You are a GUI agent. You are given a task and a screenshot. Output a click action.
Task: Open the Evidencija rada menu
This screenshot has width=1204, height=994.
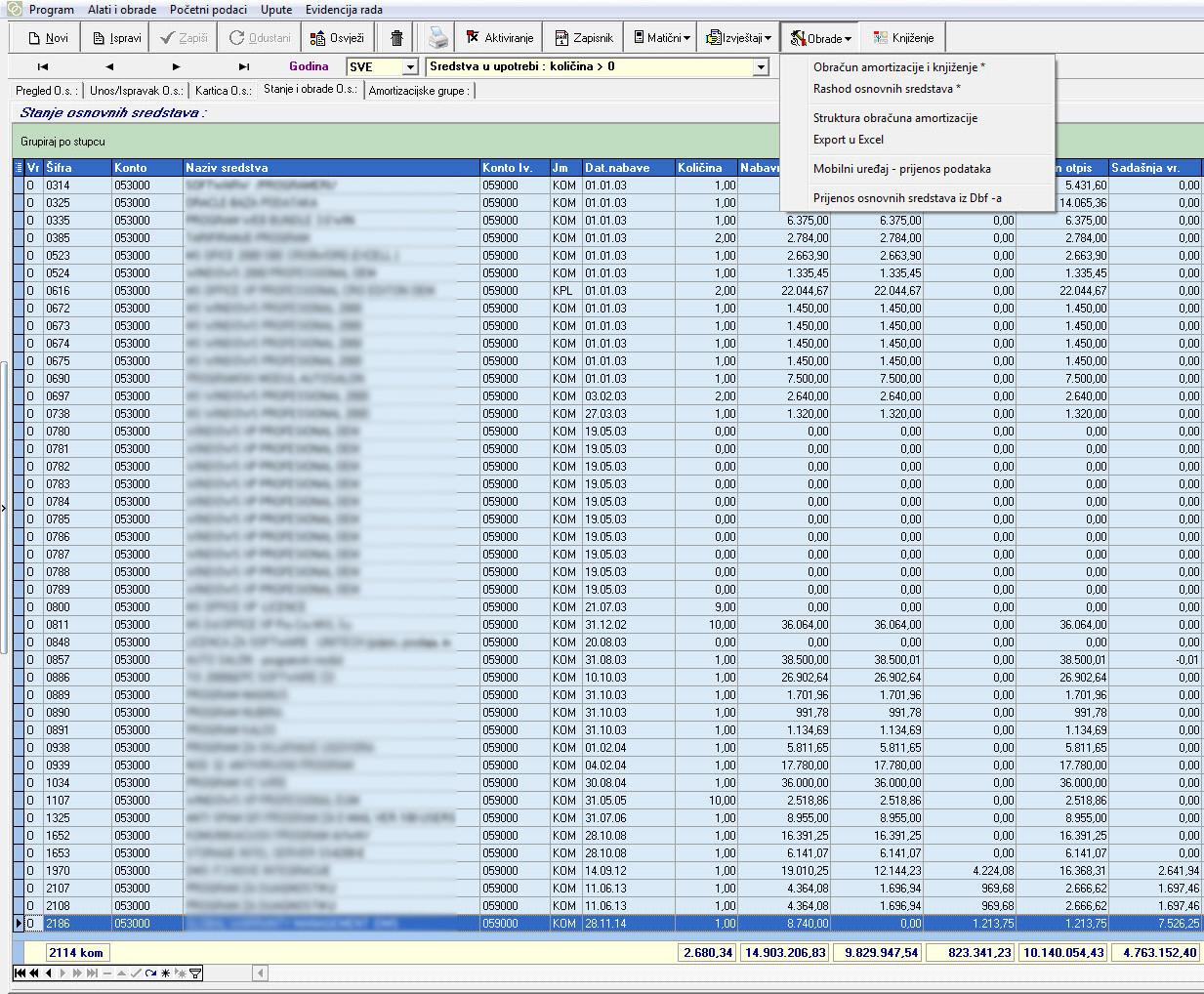point(344,10)
